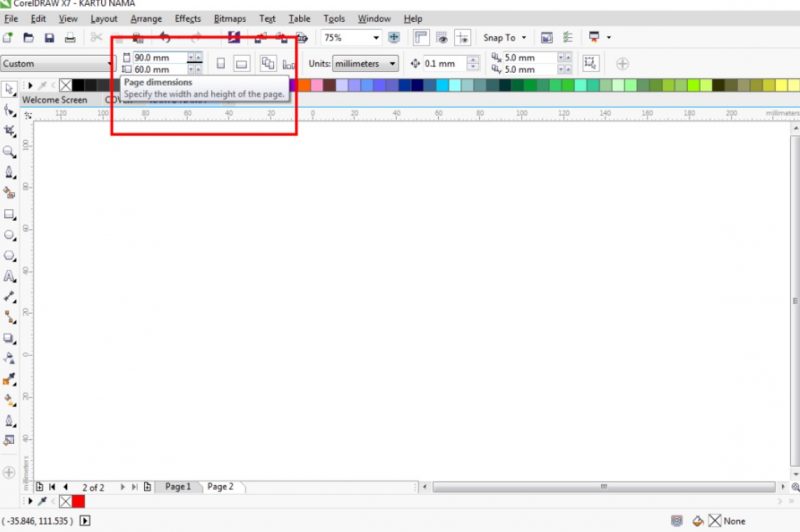800x532 pixels.
Task: Expand the Application launcher dropdown arrow
Action: (609, 37)
